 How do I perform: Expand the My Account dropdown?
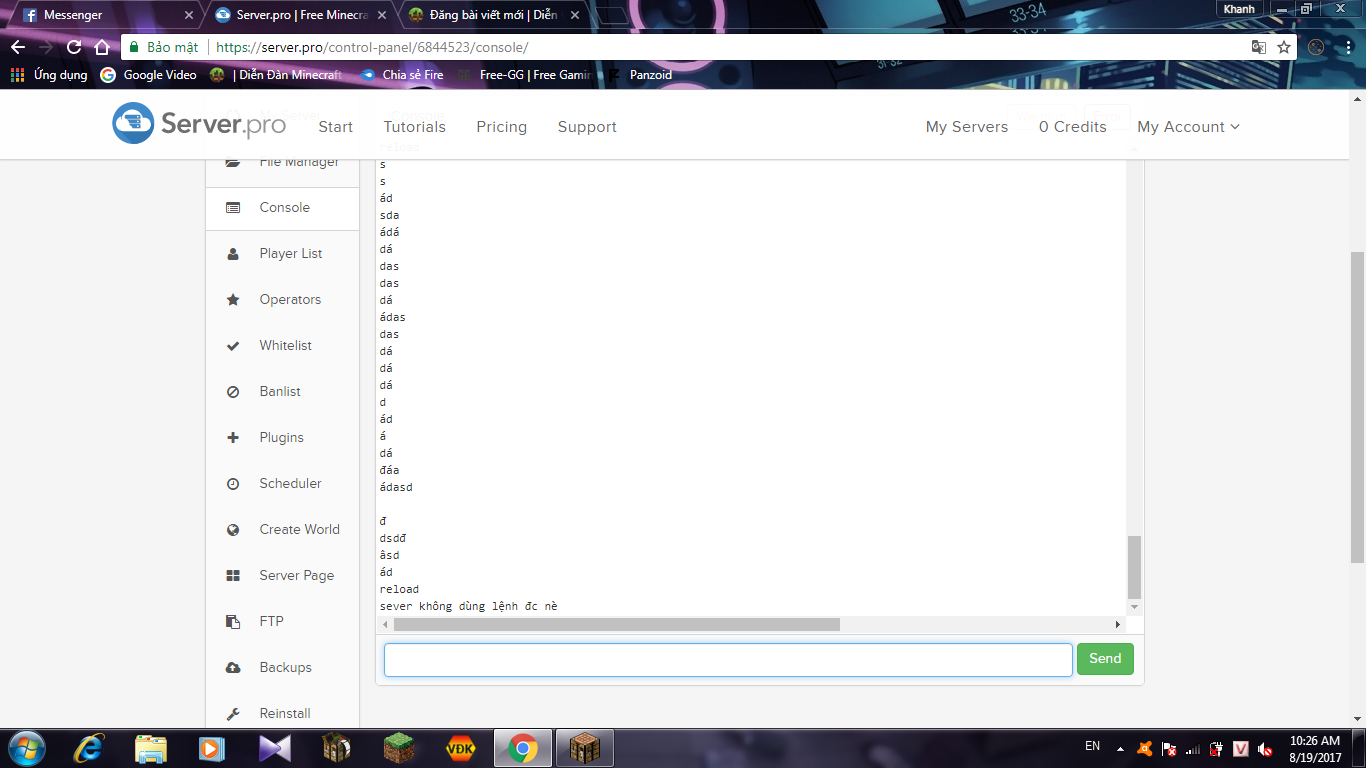click(1188, 127)
